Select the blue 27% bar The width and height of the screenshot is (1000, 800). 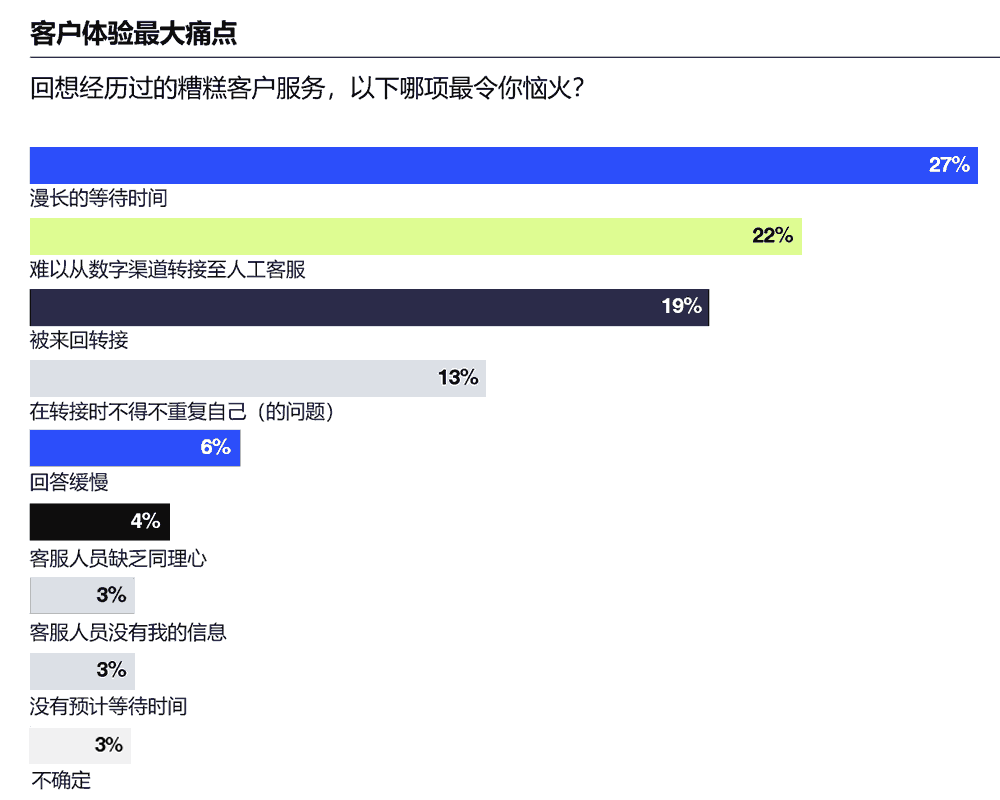coord(503,165)
